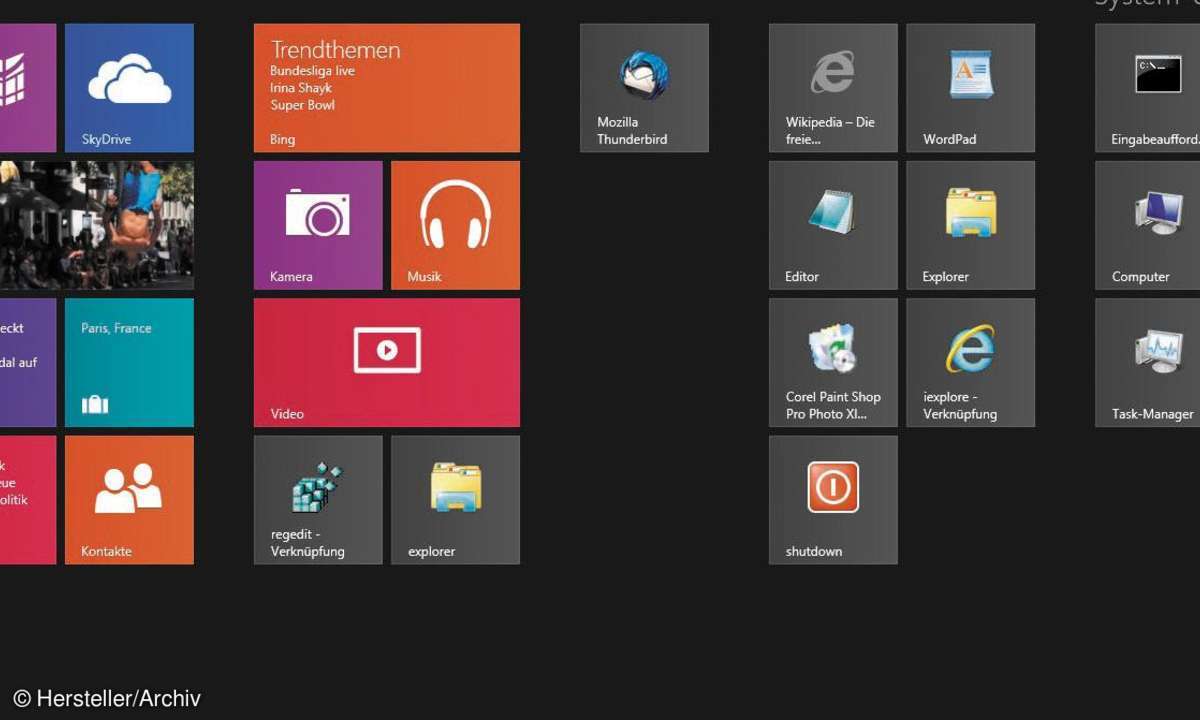Launch Corel Paint Shop Pro Photo
1200x720 pixels.
tap(833, 362)
